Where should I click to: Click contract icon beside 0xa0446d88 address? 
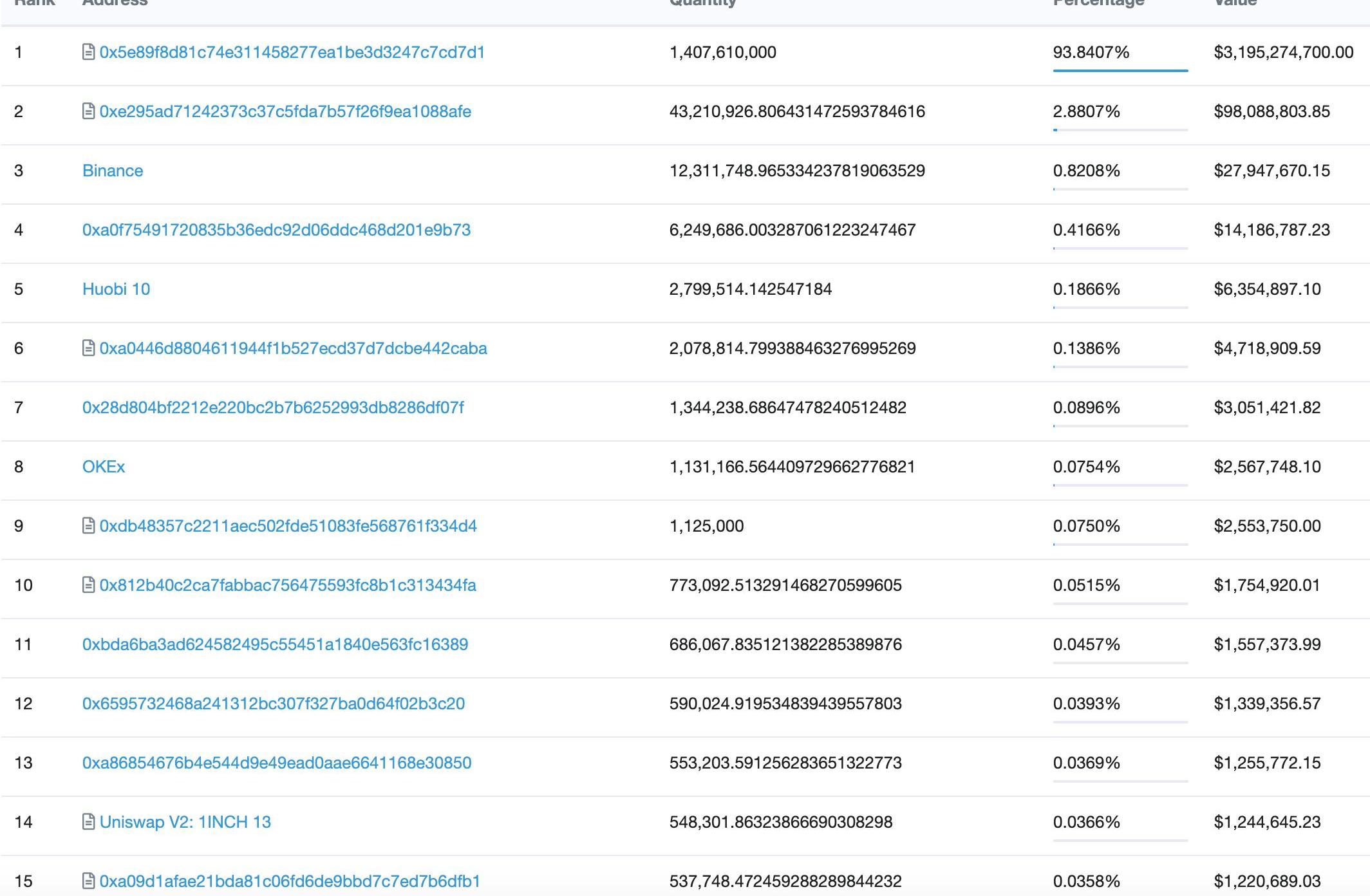click(x=89, y=348)
